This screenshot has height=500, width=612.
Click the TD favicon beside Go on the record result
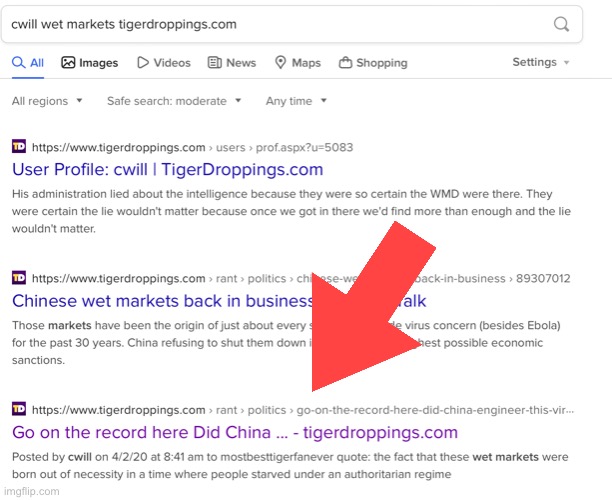(19, 409)
